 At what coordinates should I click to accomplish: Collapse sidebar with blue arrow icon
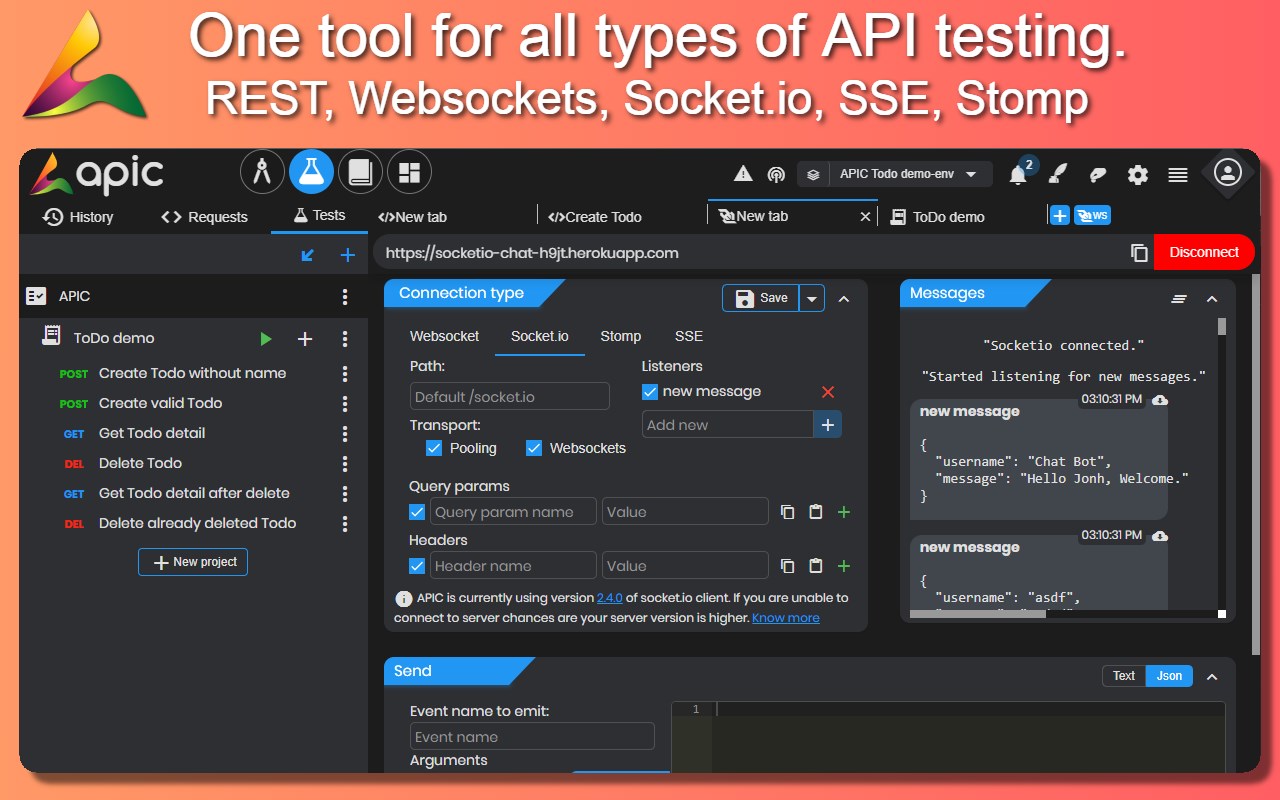pos(308,255)
